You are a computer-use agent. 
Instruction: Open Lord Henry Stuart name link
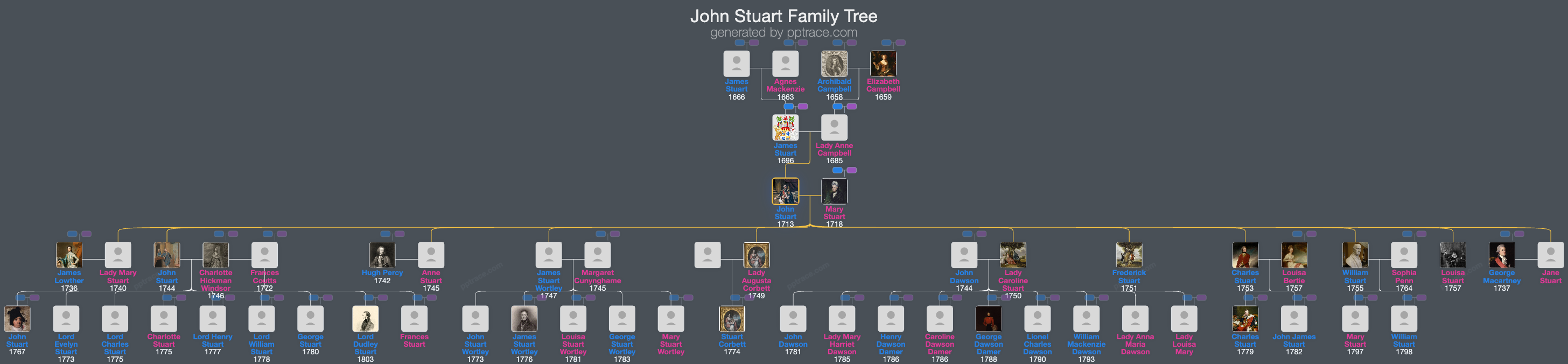[x=213, y=340]
